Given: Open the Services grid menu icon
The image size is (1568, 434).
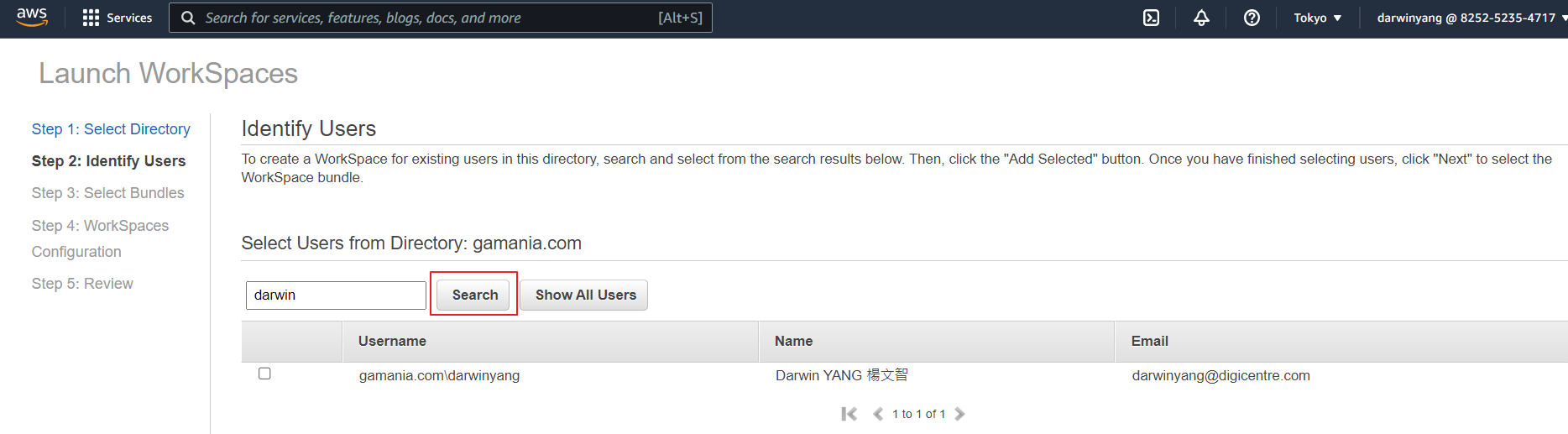Looking at the screenshot, I should point(91,18).
